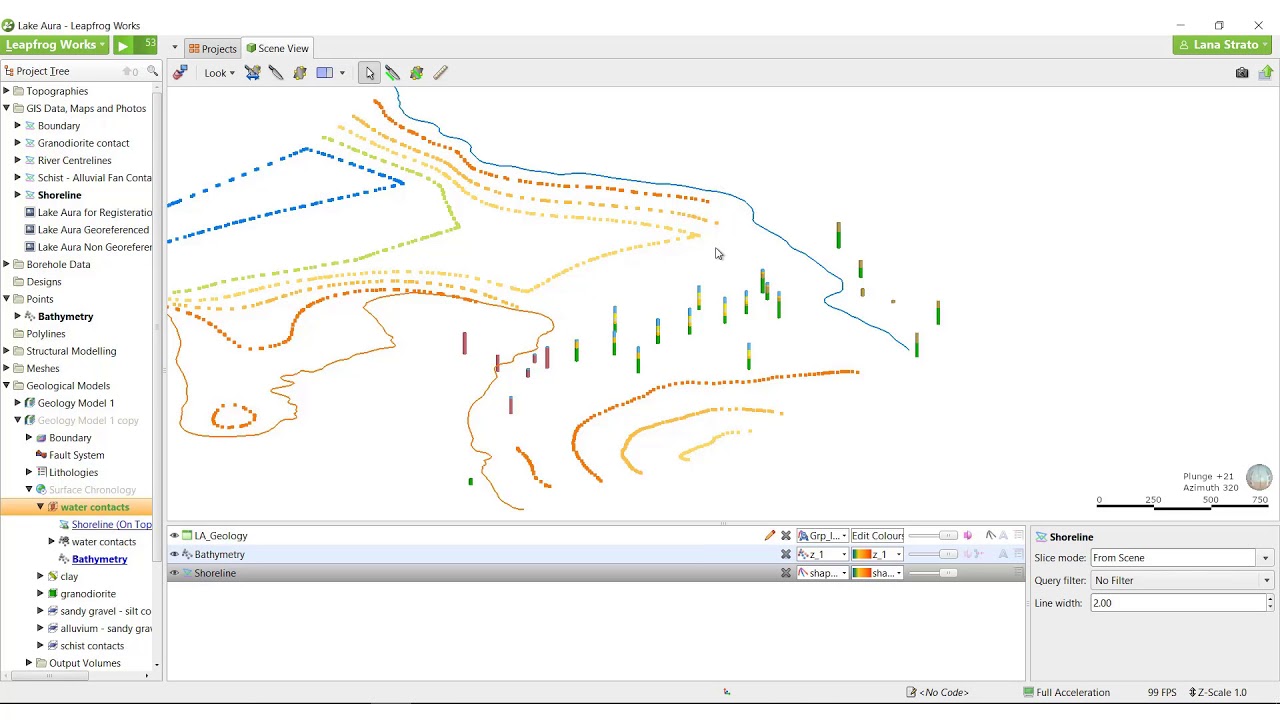Take a scene snapshot with the camera icon

pyautogui.click(x=1242, y=72)
